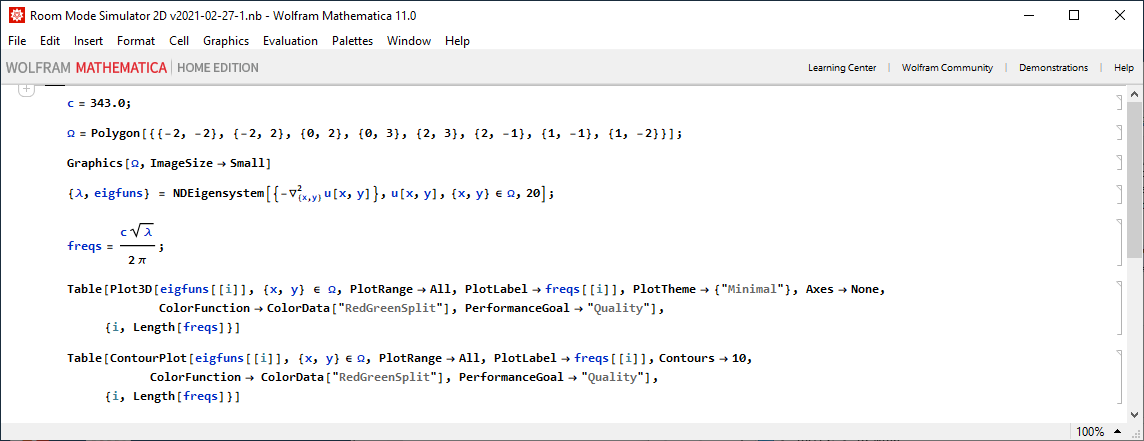Click the Plot3D function name
Screen dimensions: 1144x441
(131, 289)
